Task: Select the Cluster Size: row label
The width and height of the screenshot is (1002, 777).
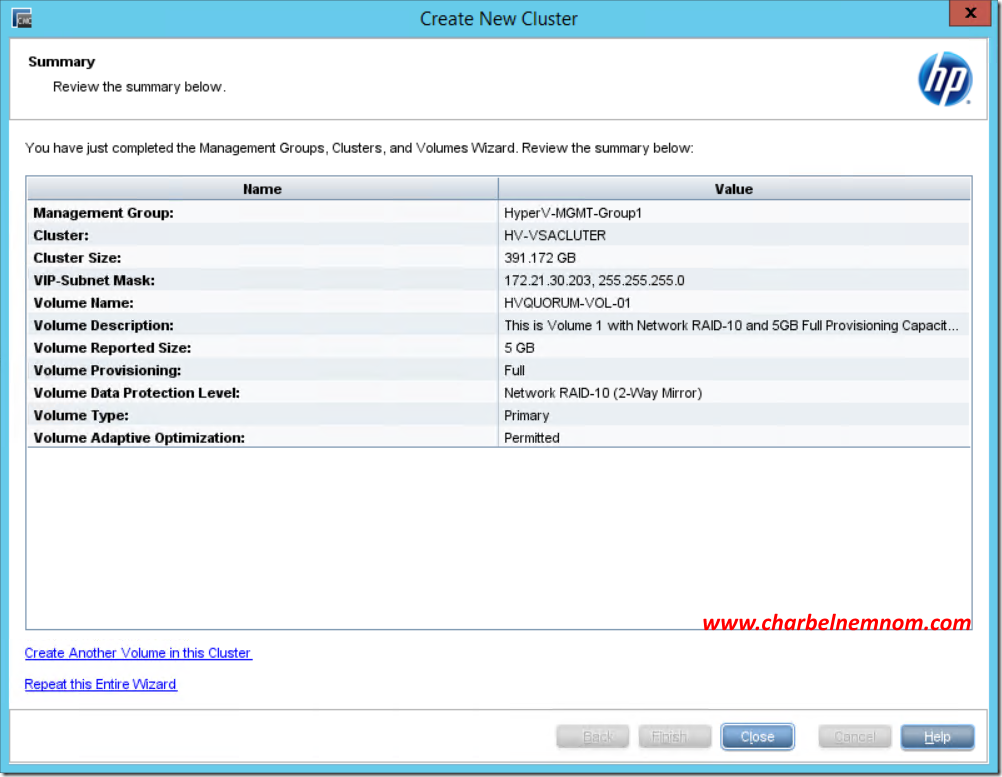Action: point(77,258)
